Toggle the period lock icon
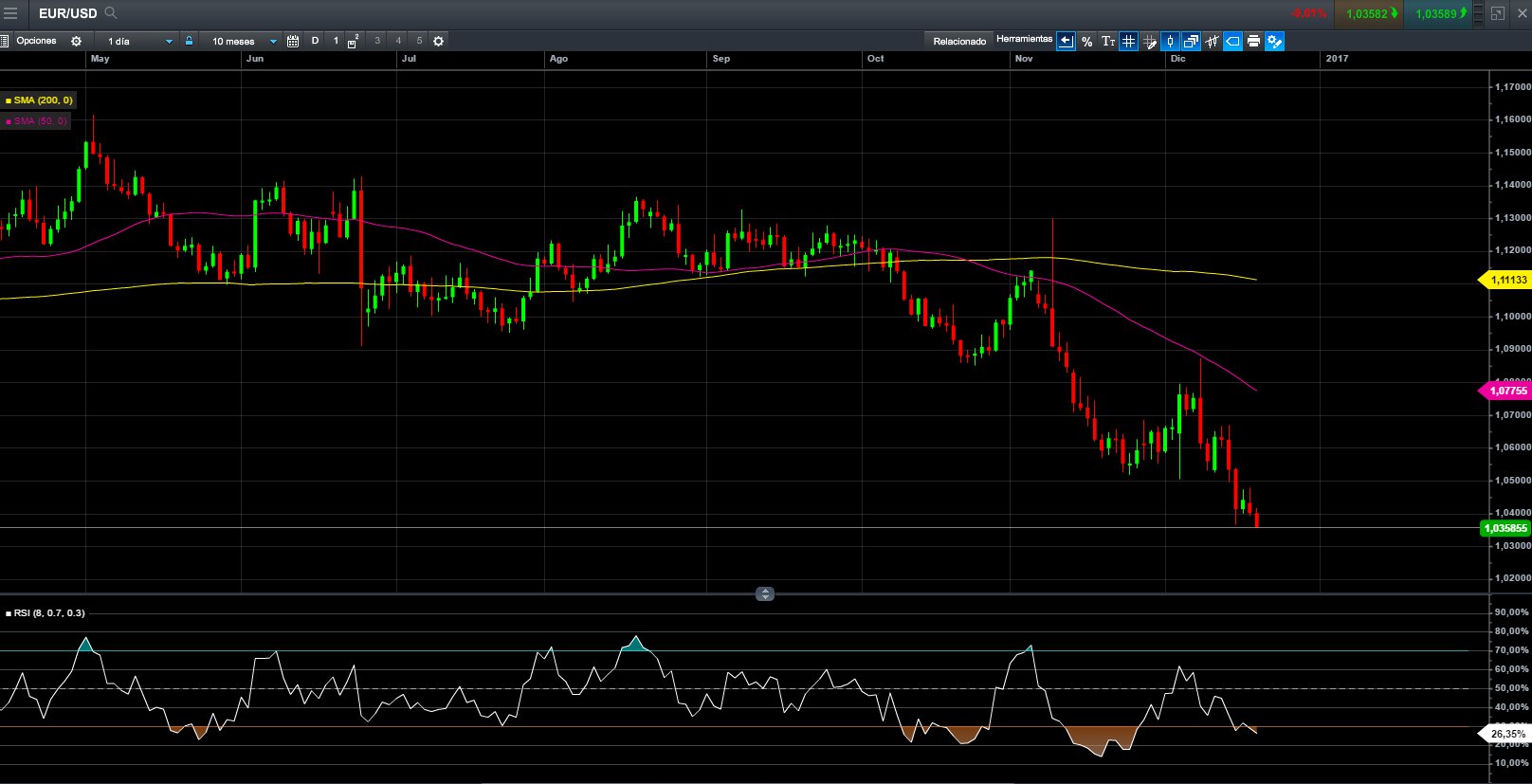The height and width of the screenshot is (784, 1532). pos(190,41)
